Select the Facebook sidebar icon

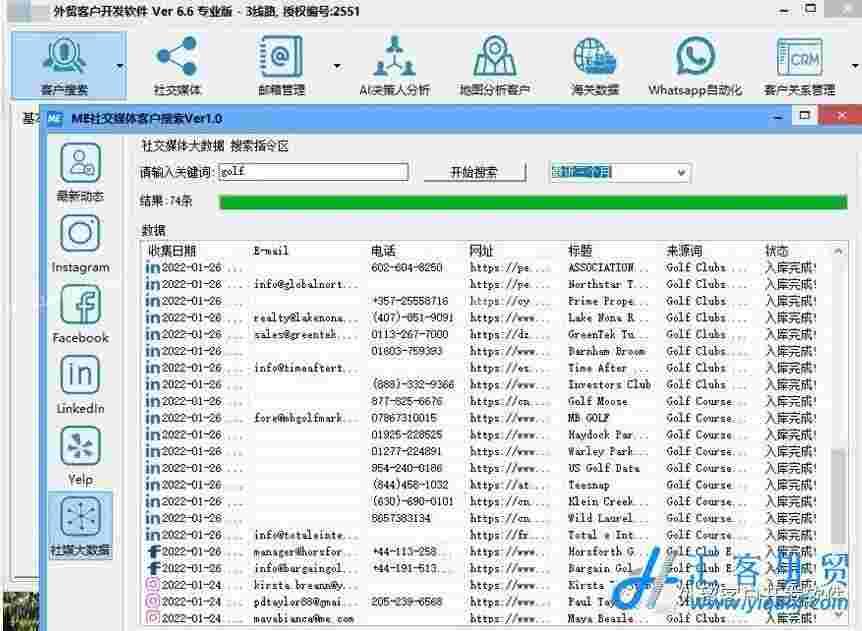pos(80,314)
